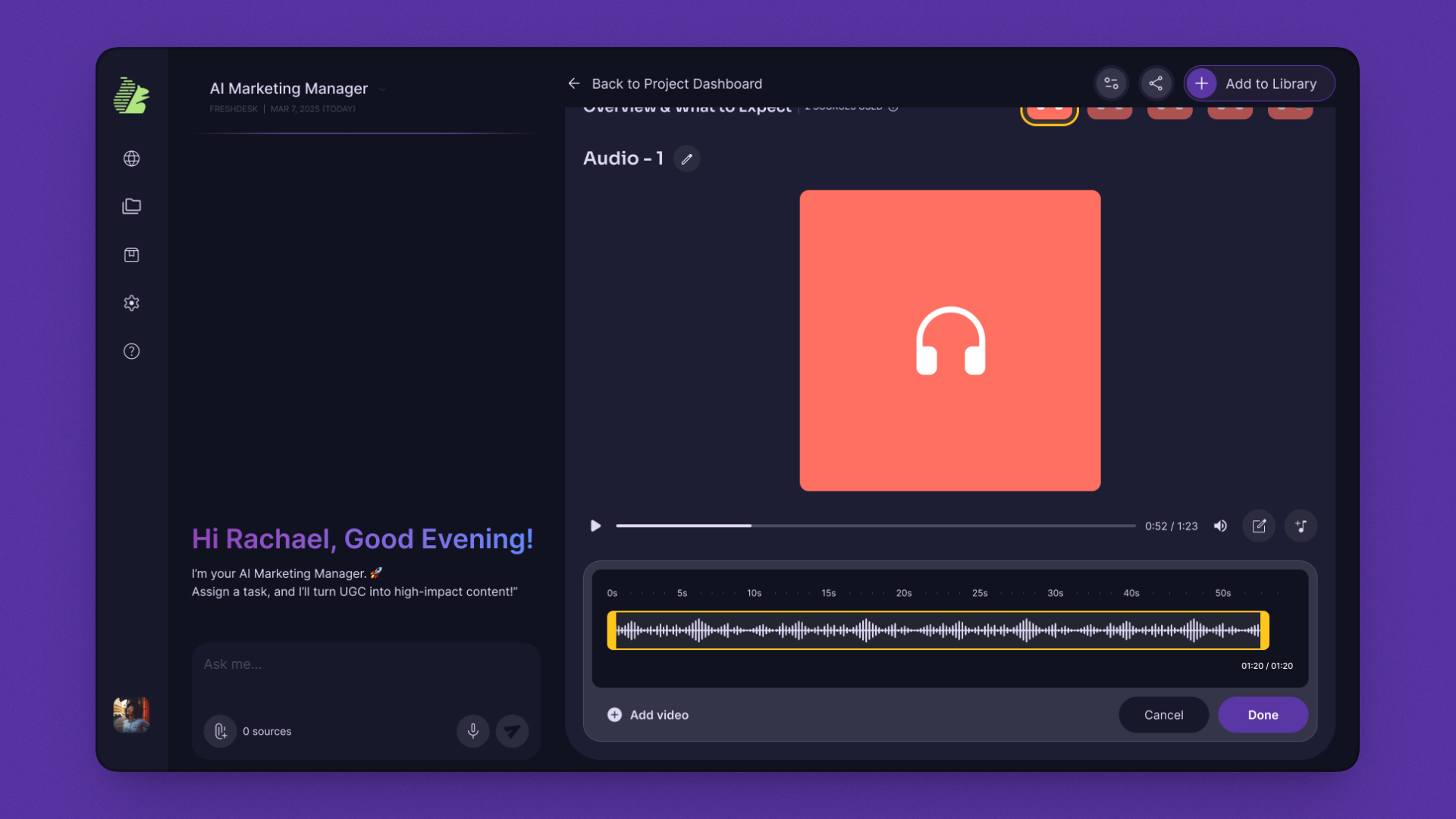
Task: Play the audio track
Action: pyautogui.click(x=595, y=526)
